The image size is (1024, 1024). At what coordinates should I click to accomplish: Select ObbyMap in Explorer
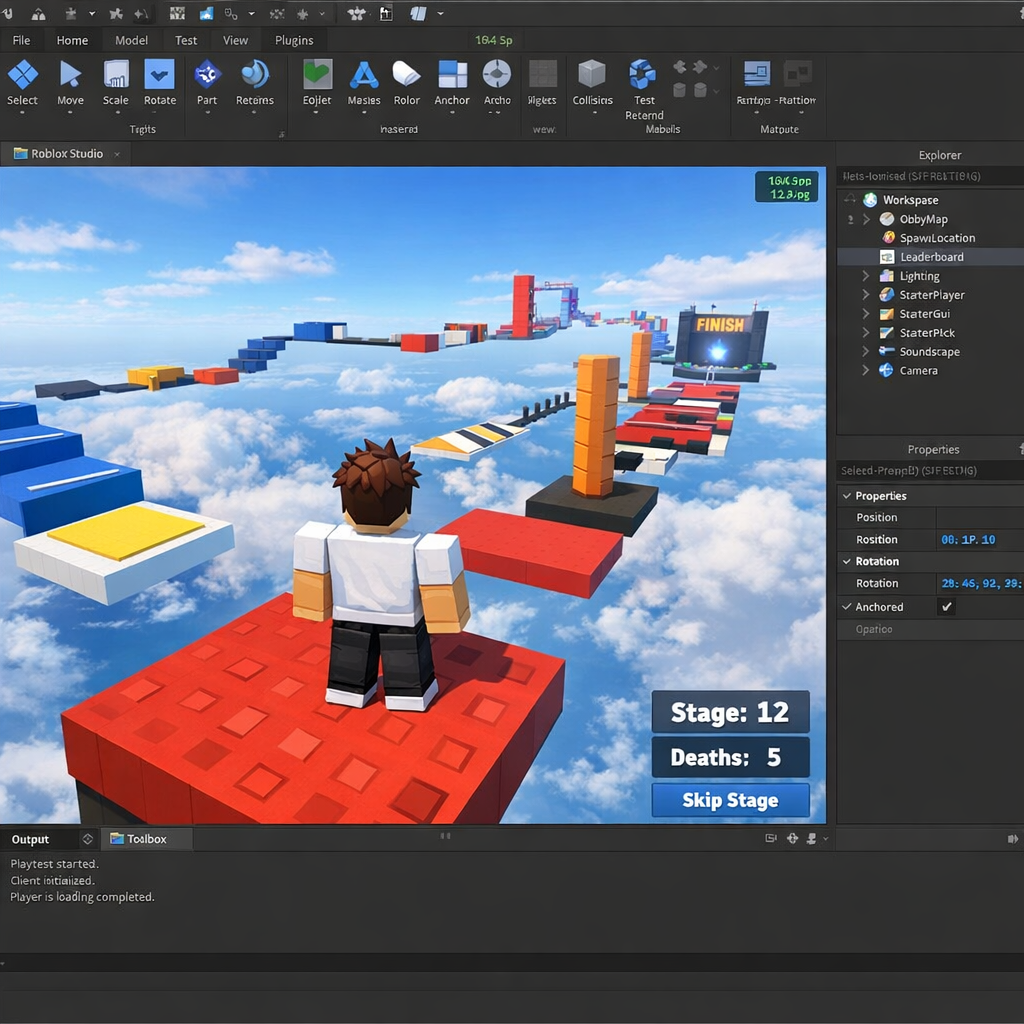click(923, 219)
